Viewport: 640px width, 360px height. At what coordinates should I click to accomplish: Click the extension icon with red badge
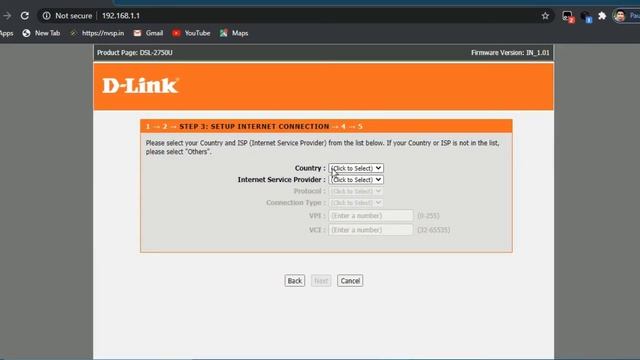click(567, 16)
